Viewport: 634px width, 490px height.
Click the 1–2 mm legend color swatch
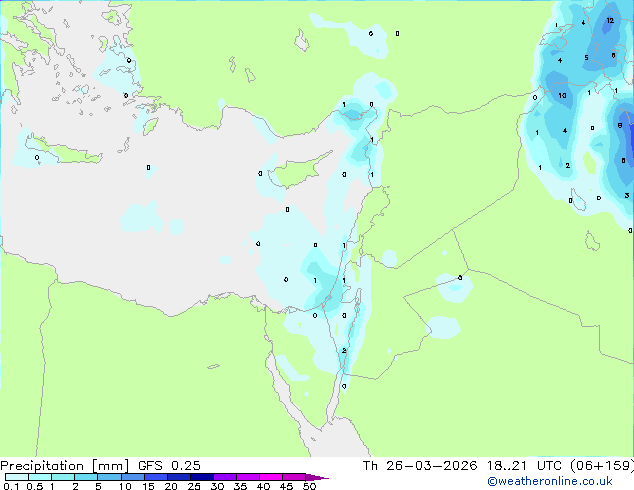(x=63, y=477)
